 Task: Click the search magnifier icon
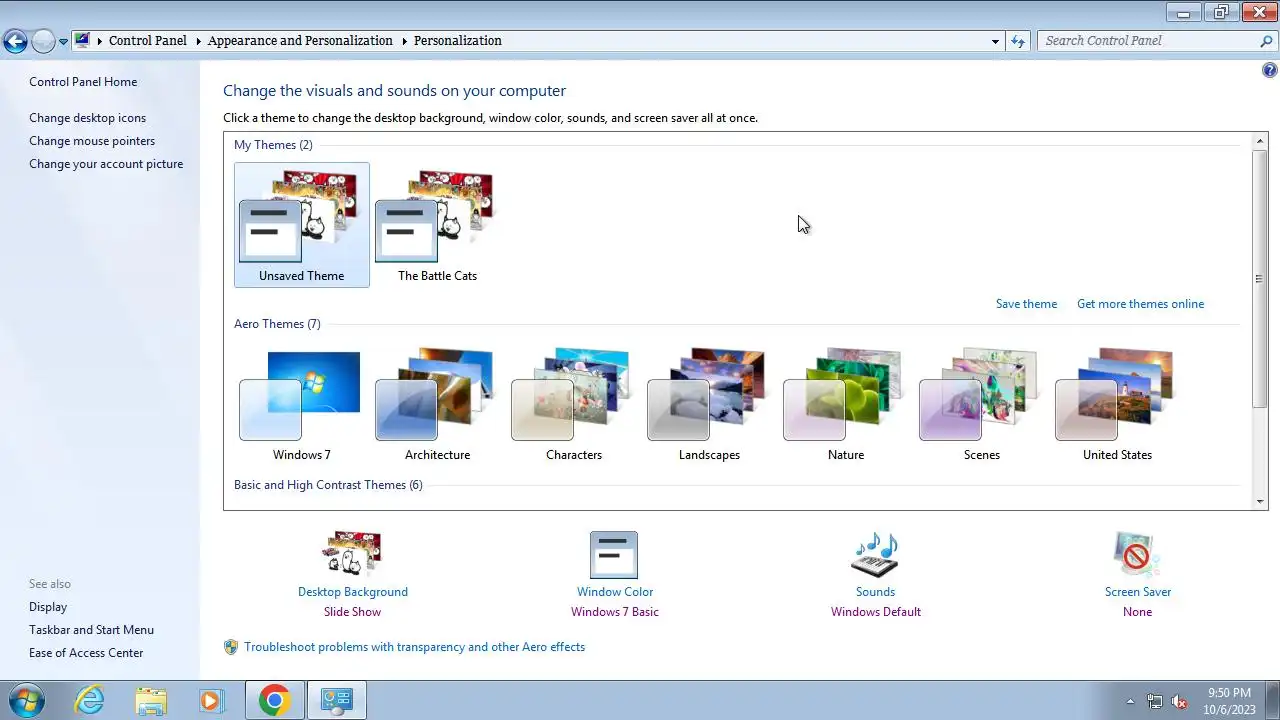(1267, 41)
